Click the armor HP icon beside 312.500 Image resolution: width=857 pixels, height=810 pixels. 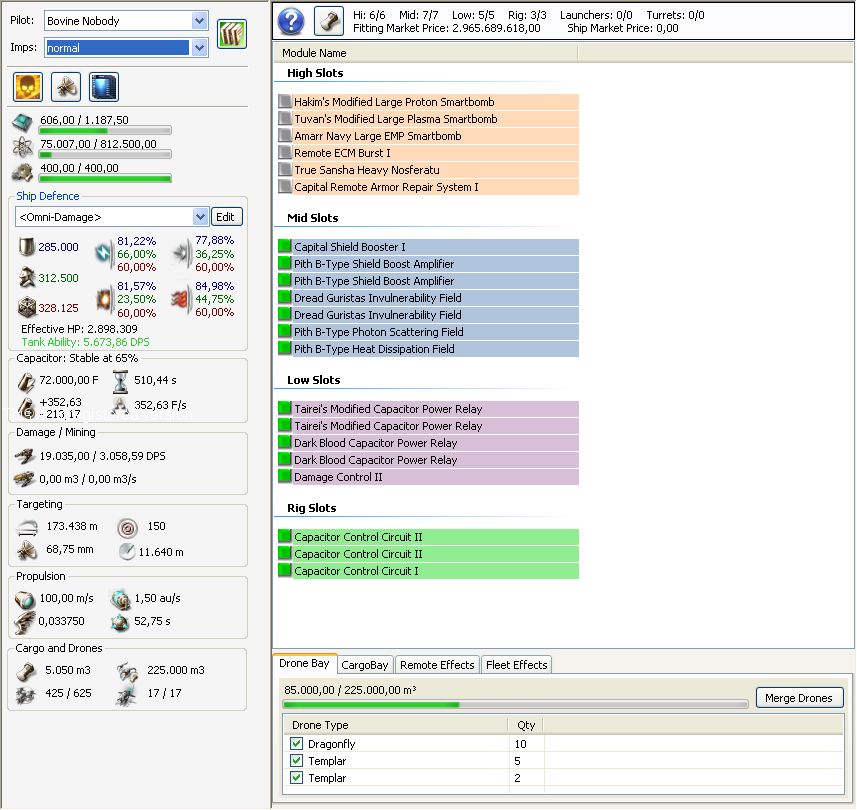pos(26,277)
